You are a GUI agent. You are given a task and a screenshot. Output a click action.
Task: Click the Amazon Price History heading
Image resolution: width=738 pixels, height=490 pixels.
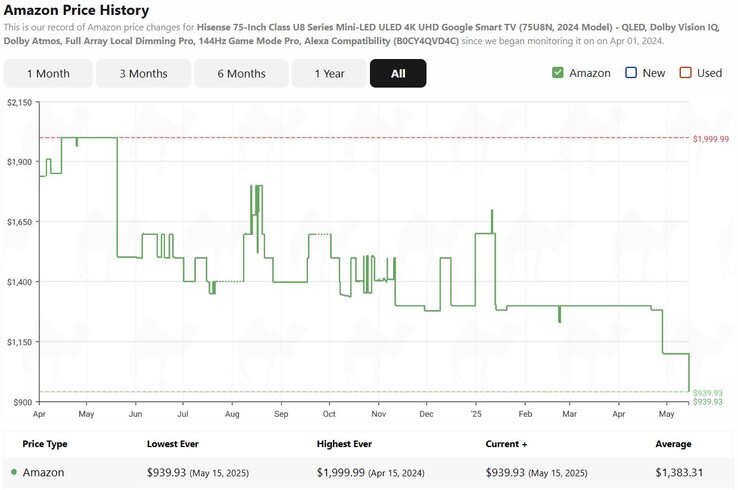(x=76, y=10)
